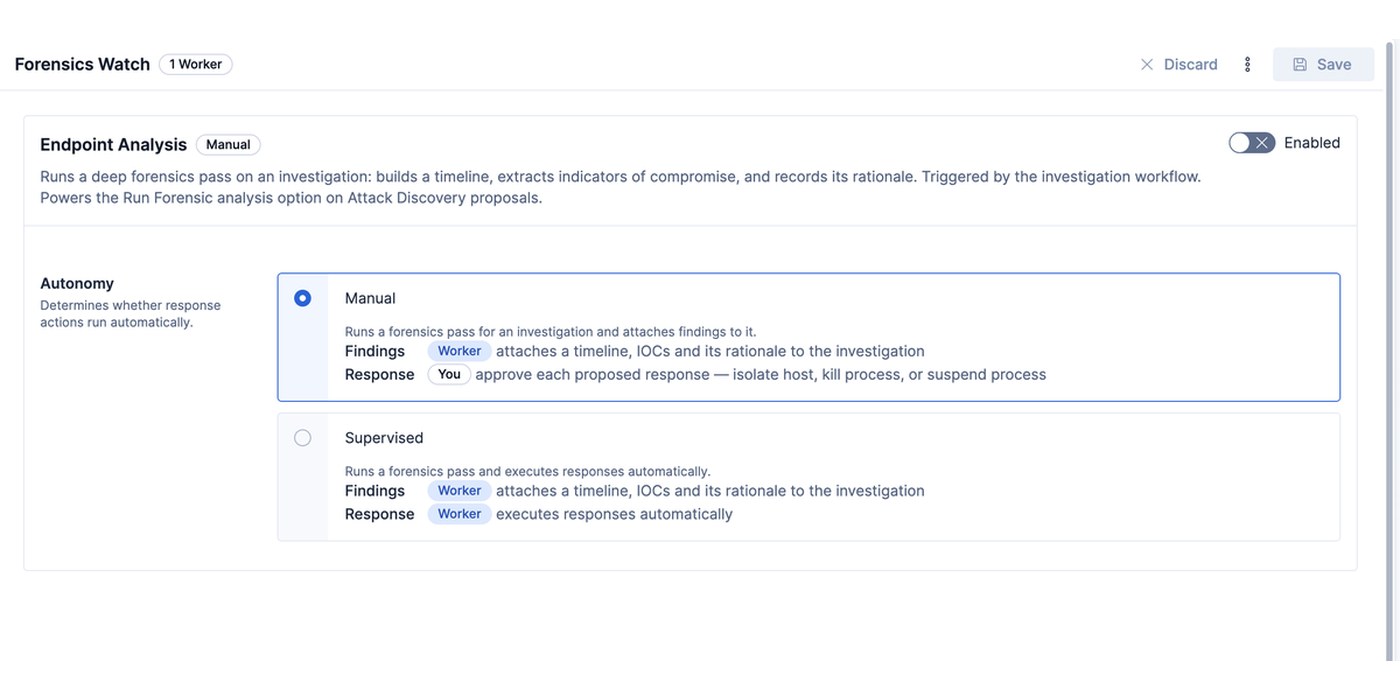
Task: Click the Discard button
Action: (x=1179, y=64)
